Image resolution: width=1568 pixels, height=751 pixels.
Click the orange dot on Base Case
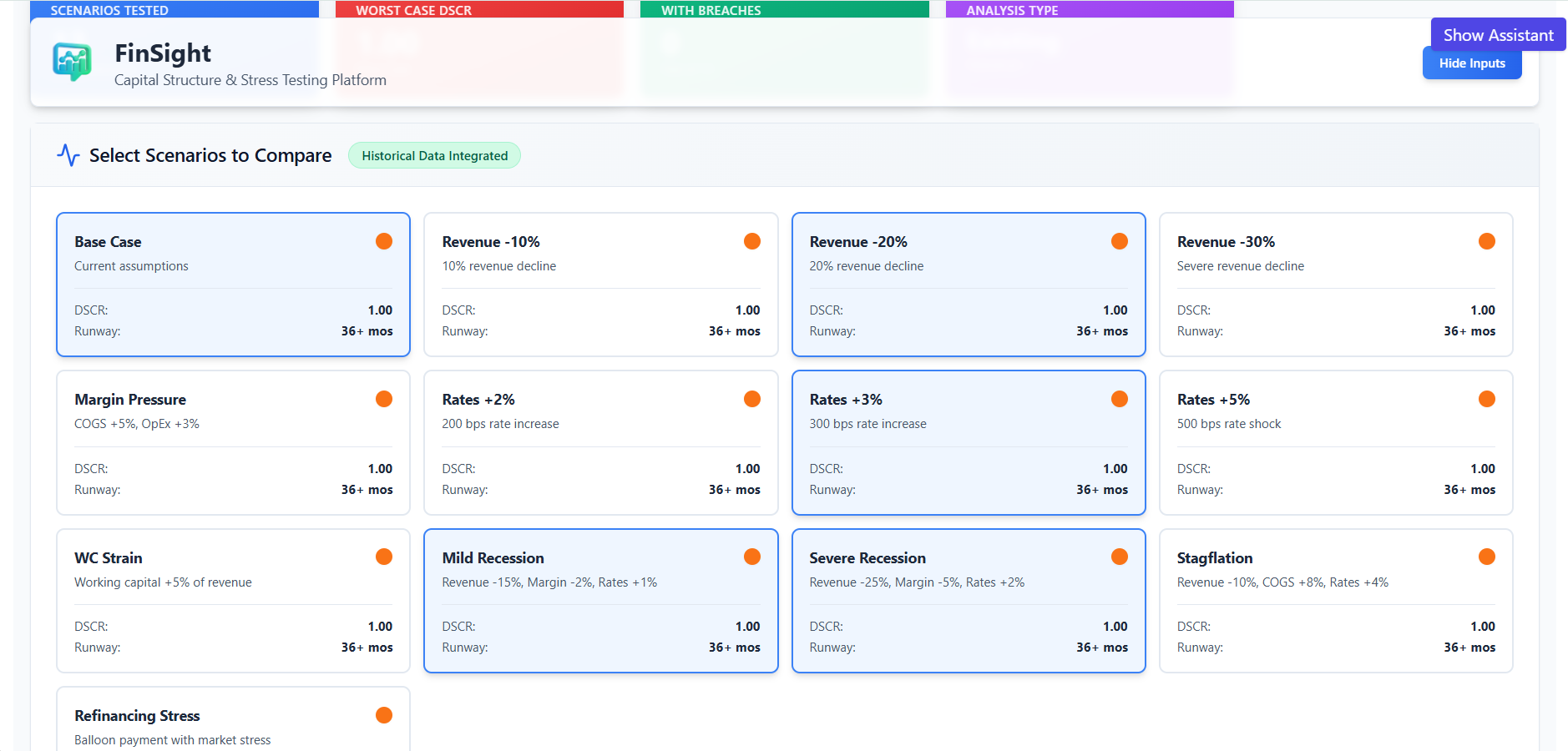point(384,241)
